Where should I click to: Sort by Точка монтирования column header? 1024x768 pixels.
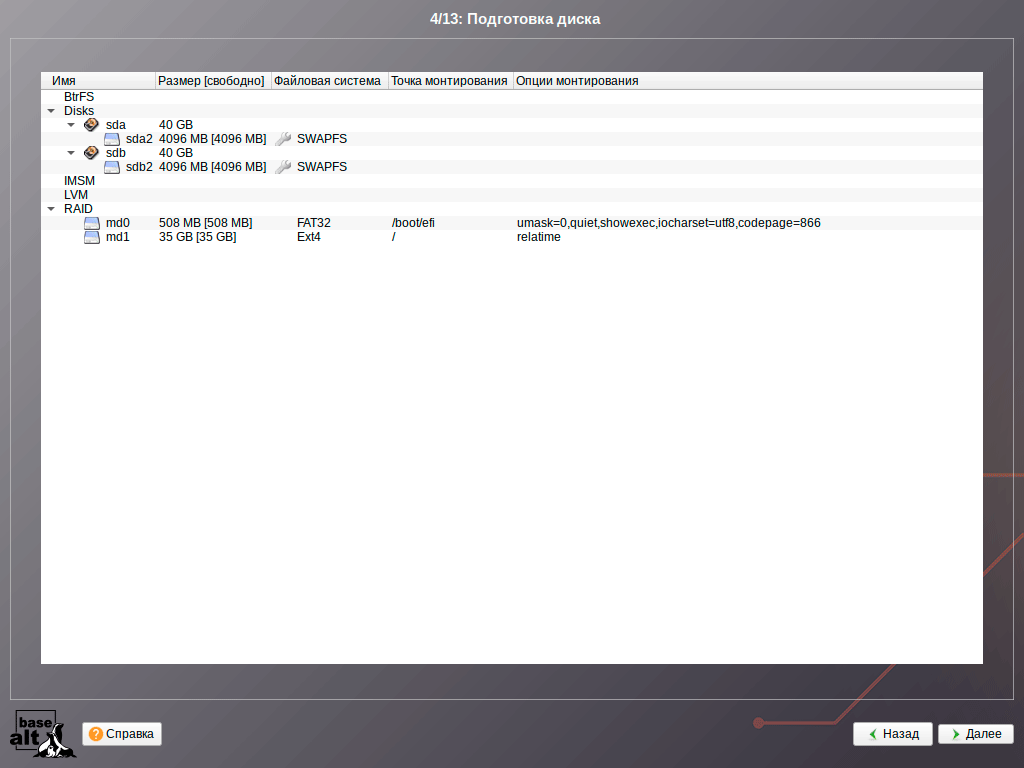tap(451, 81)
